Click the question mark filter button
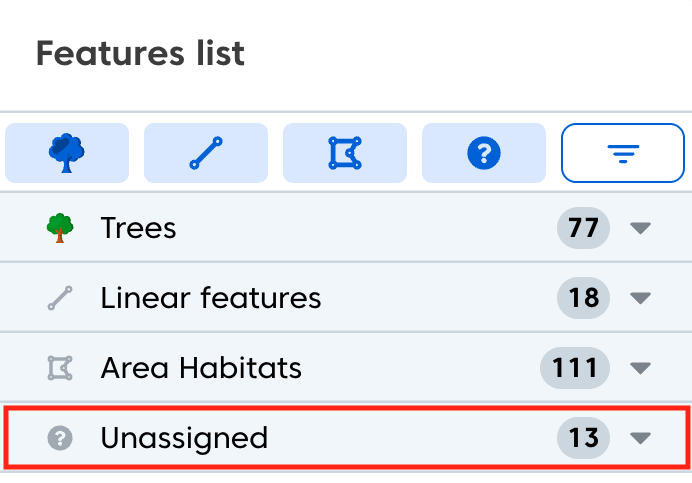 484,153
